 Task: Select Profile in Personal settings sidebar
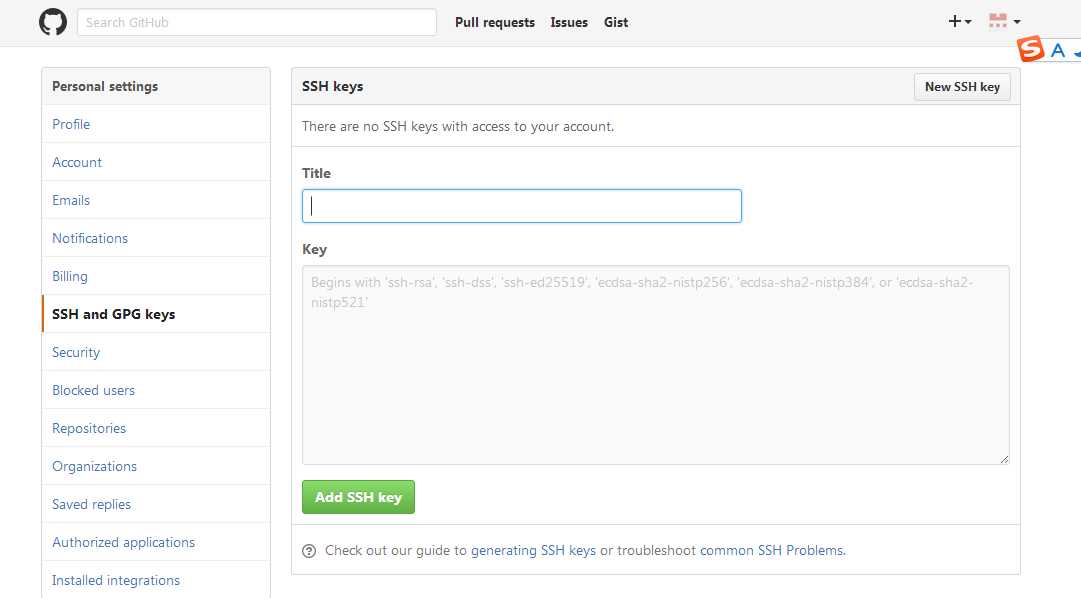(x=71, y=124)
